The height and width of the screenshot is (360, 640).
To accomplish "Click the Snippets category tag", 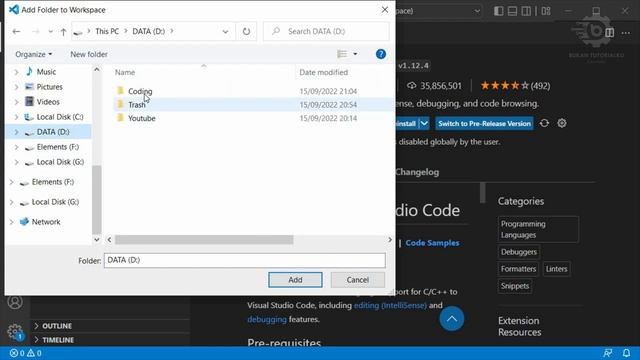I will 515,286.
